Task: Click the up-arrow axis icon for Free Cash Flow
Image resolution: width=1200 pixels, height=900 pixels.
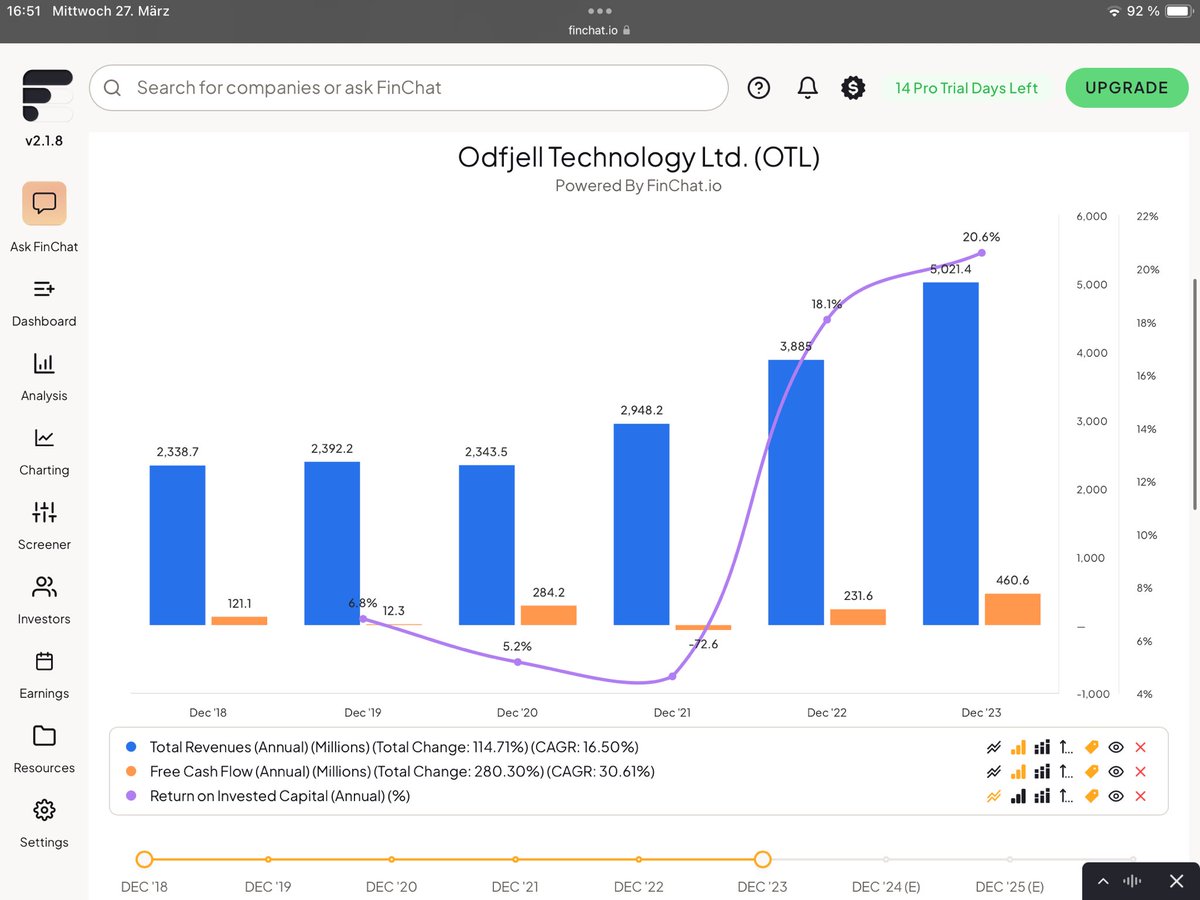Action: 1066,772
